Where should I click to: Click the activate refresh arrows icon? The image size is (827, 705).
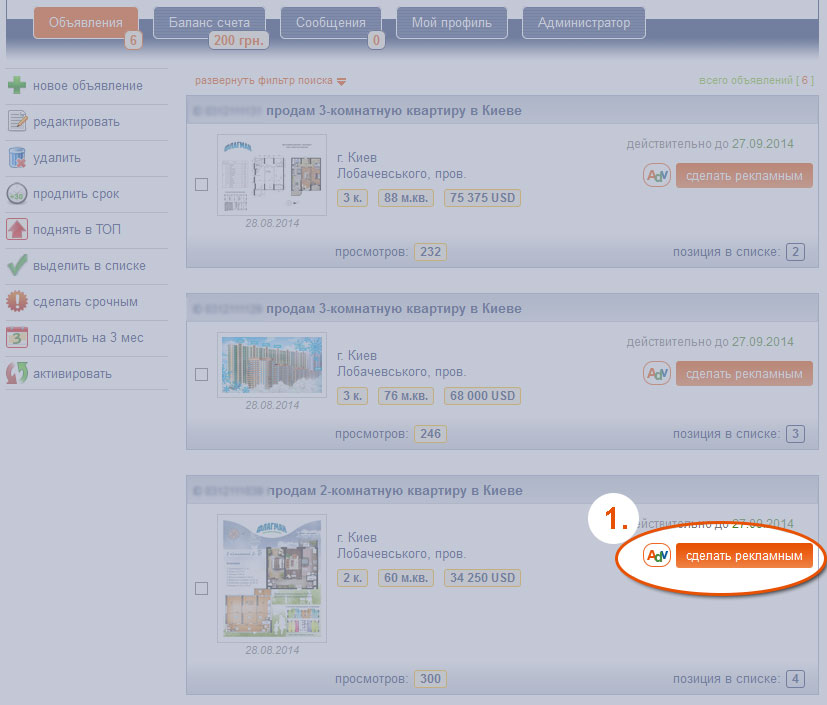[17, 374]
